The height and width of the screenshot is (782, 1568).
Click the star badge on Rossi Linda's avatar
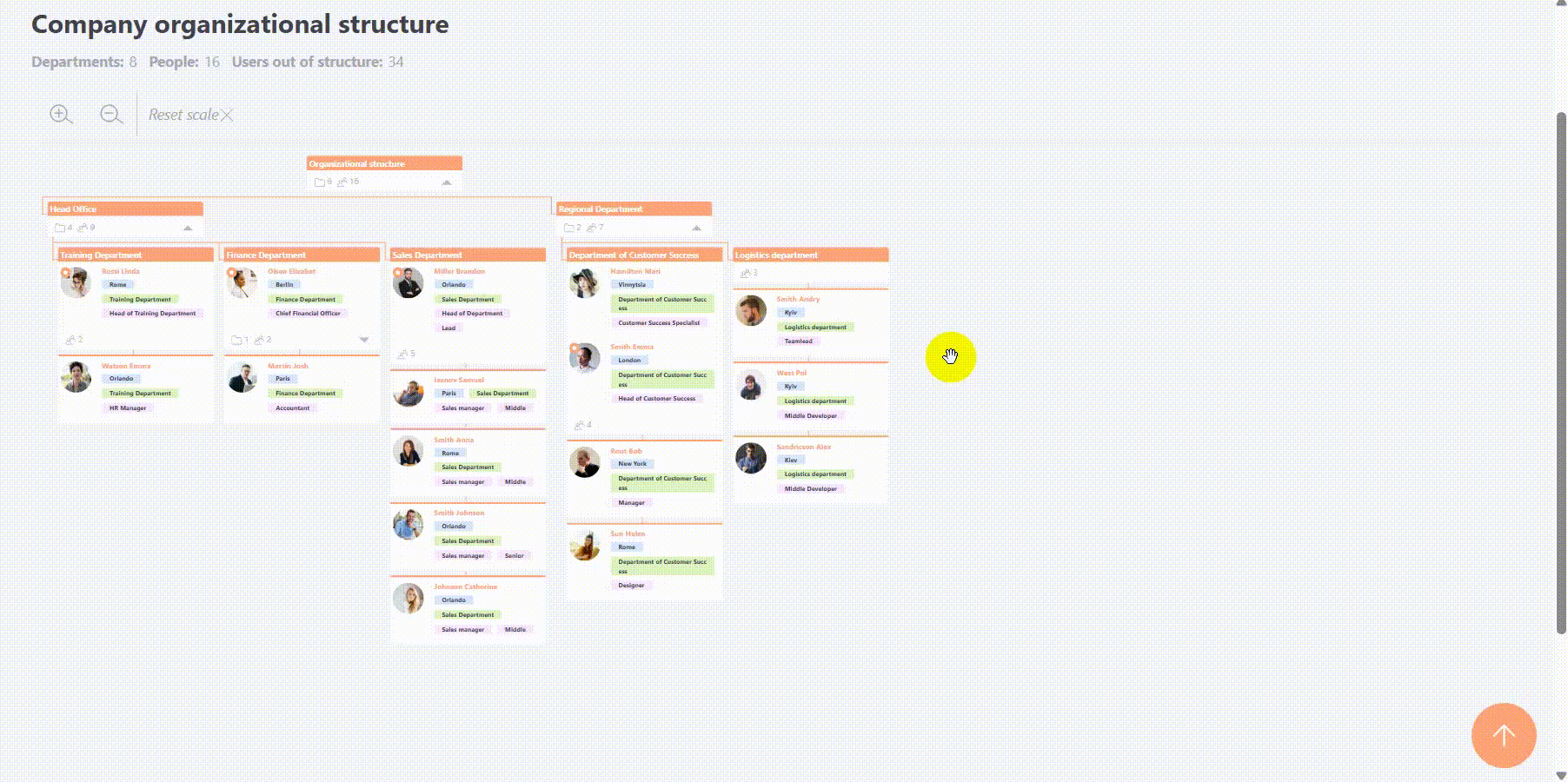65,273
